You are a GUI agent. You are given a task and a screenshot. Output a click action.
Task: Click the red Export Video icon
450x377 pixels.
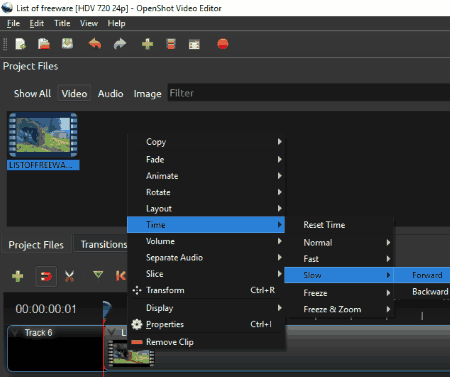(223, 44)
